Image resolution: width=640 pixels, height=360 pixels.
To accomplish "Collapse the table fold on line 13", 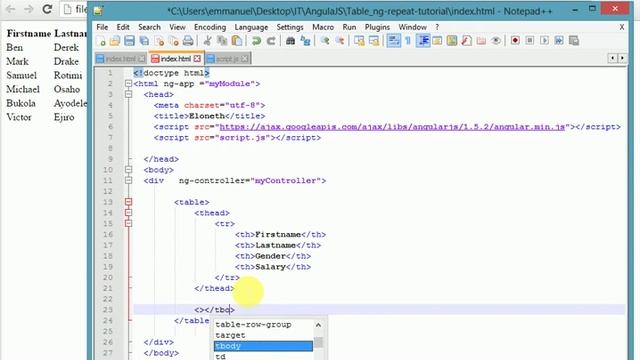I will click(129, 202).
